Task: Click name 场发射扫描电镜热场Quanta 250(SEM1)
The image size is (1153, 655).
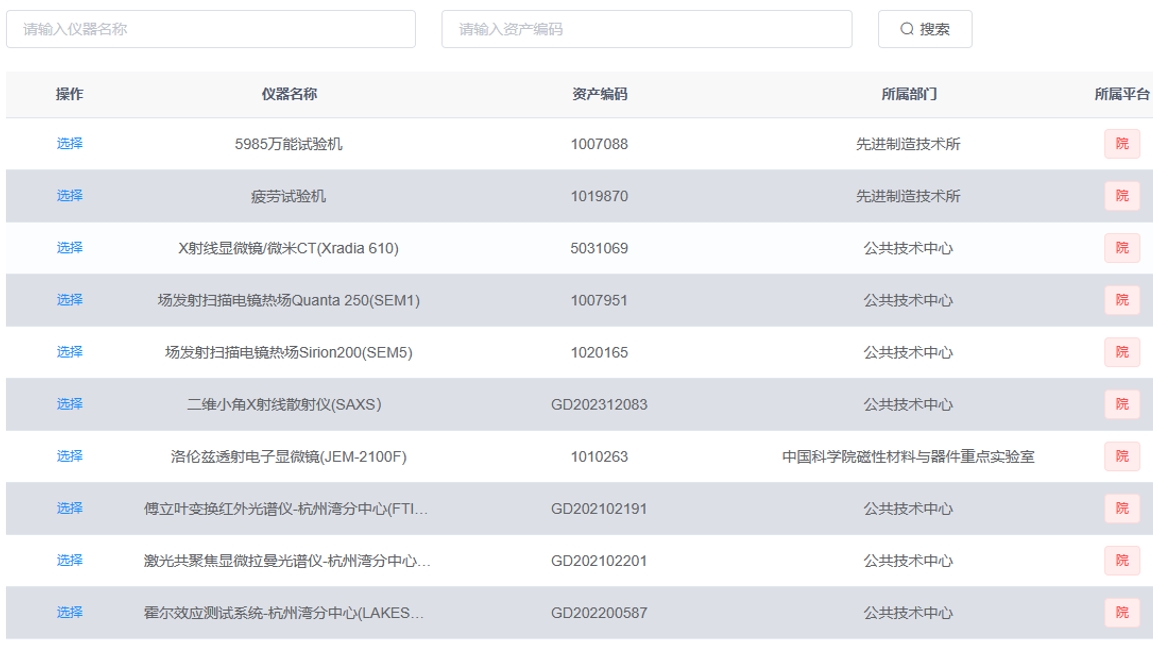Action: tap(288, 301)
